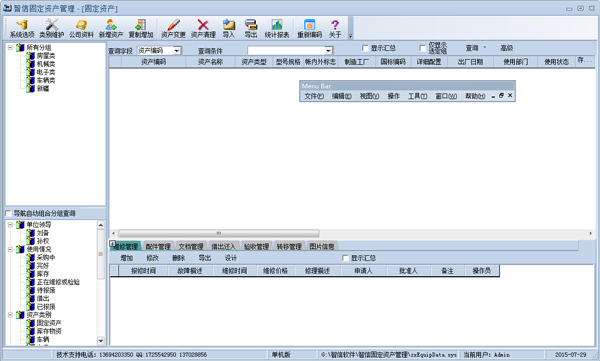The height and width of the screenshot is (361, 600).
Task: Switch to the 验收管理 tab
Action: coord(256,247)
